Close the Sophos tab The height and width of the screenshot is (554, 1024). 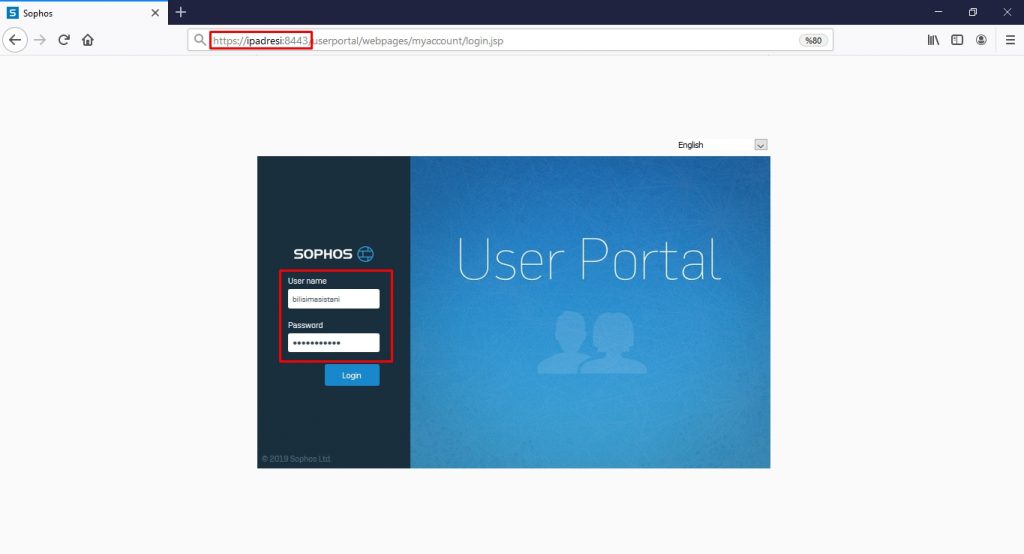(155, 12)
